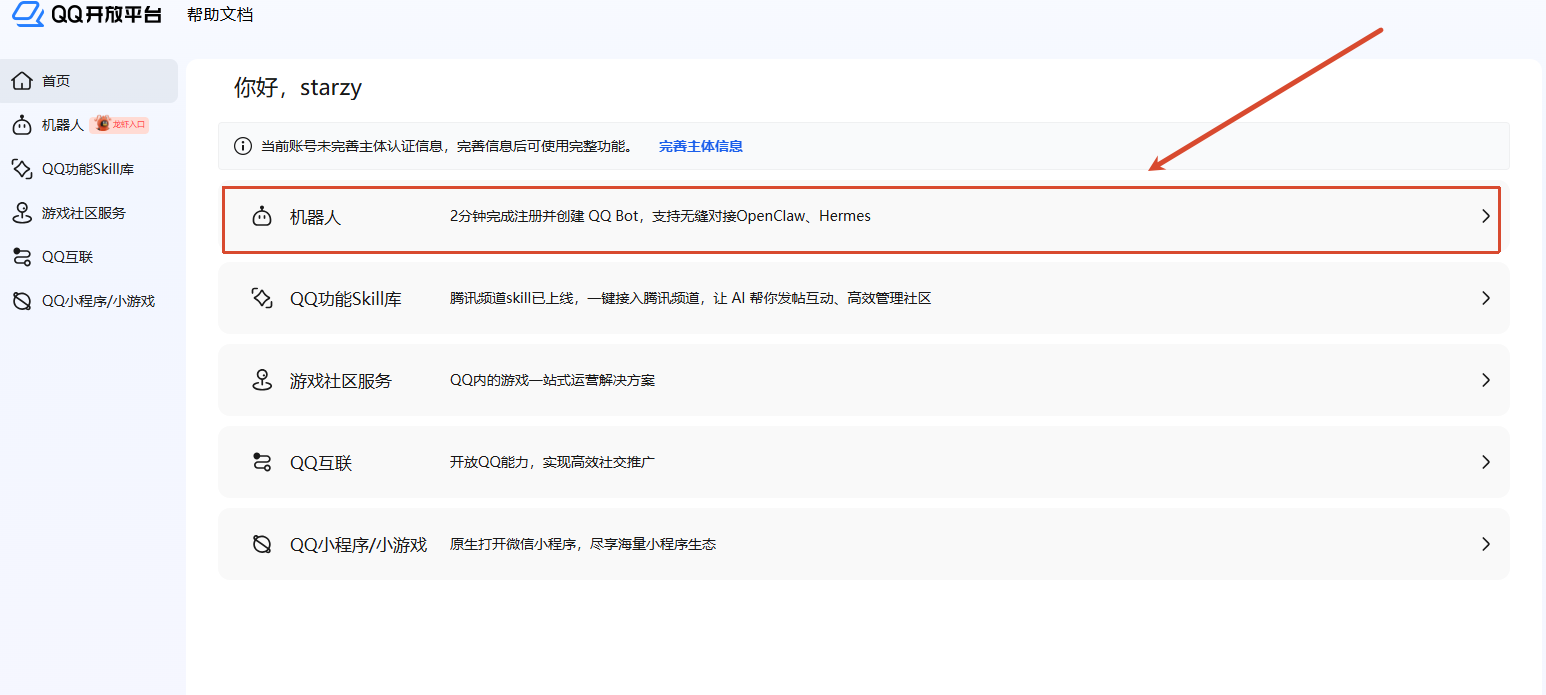Click the home icon beside 首页

click(x=21, y=81)
